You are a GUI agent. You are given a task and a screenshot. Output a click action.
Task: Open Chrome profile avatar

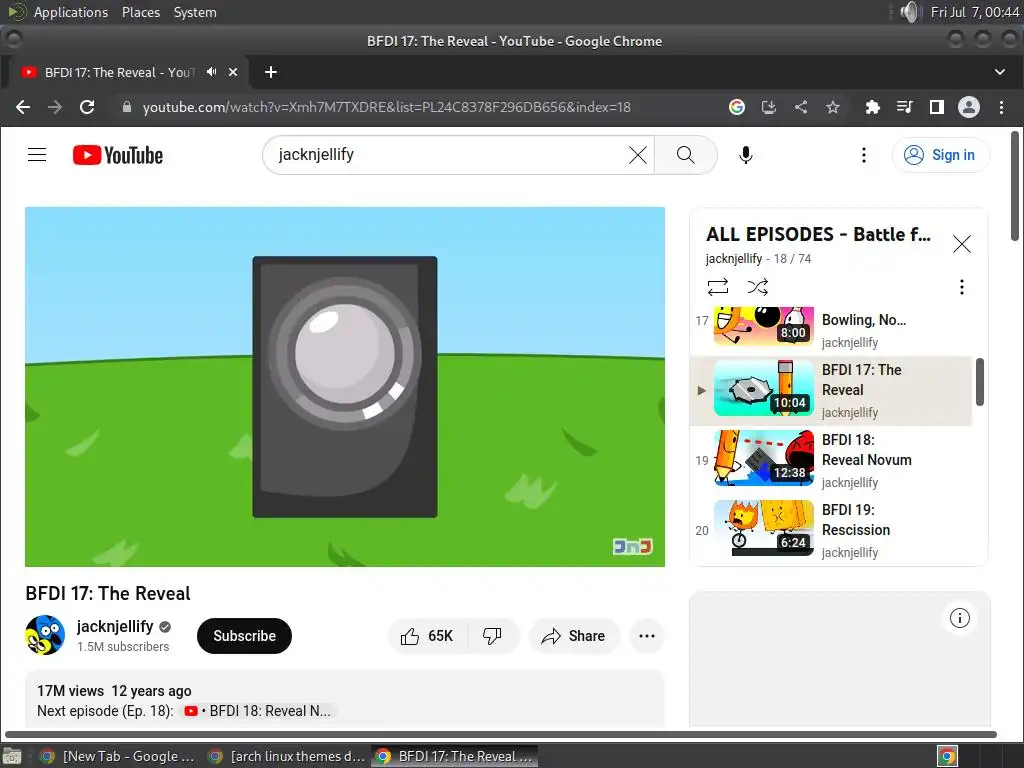(x=968, y=107)
